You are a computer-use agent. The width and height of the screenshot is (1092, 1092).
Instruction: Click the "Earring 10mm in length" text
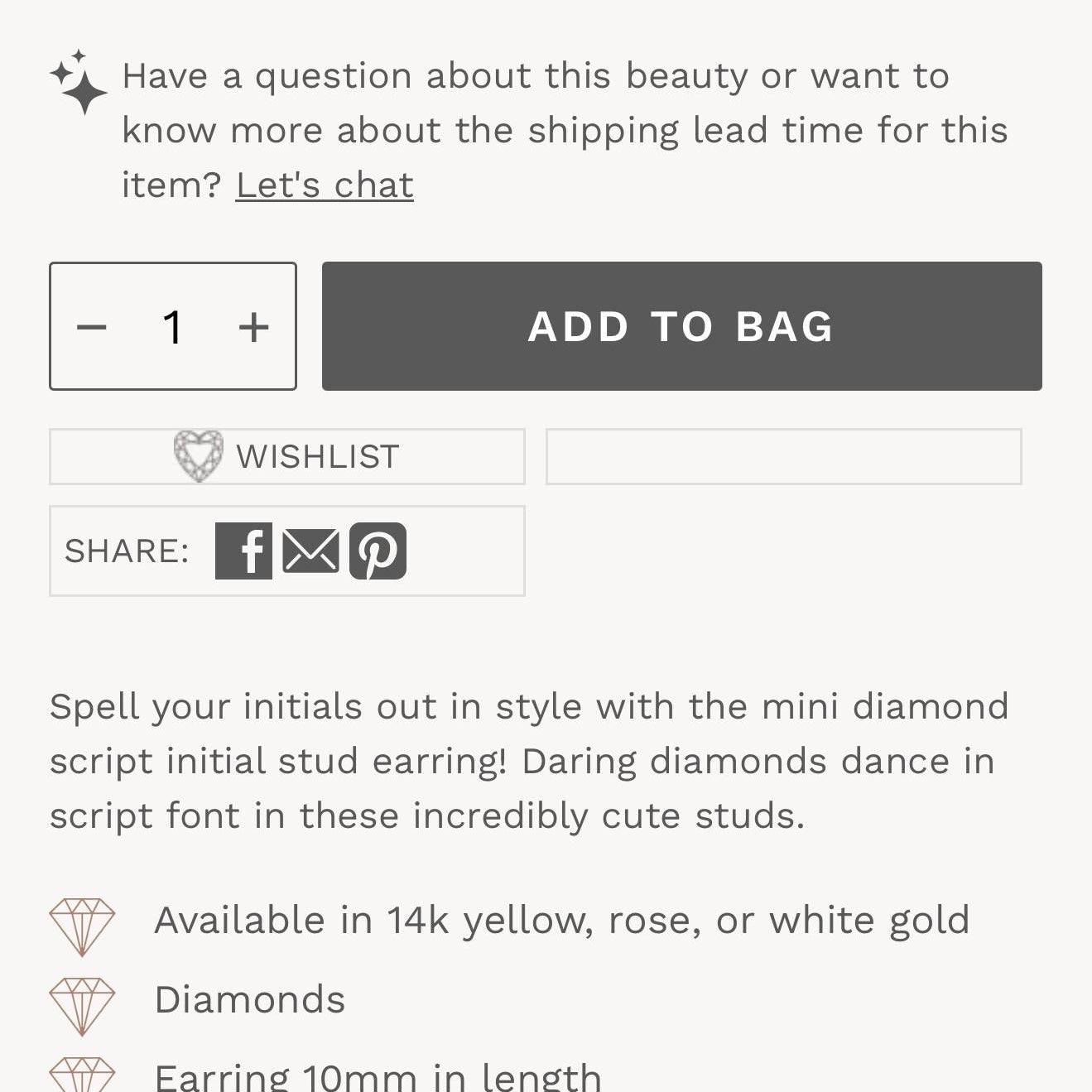click(378, 1076)
